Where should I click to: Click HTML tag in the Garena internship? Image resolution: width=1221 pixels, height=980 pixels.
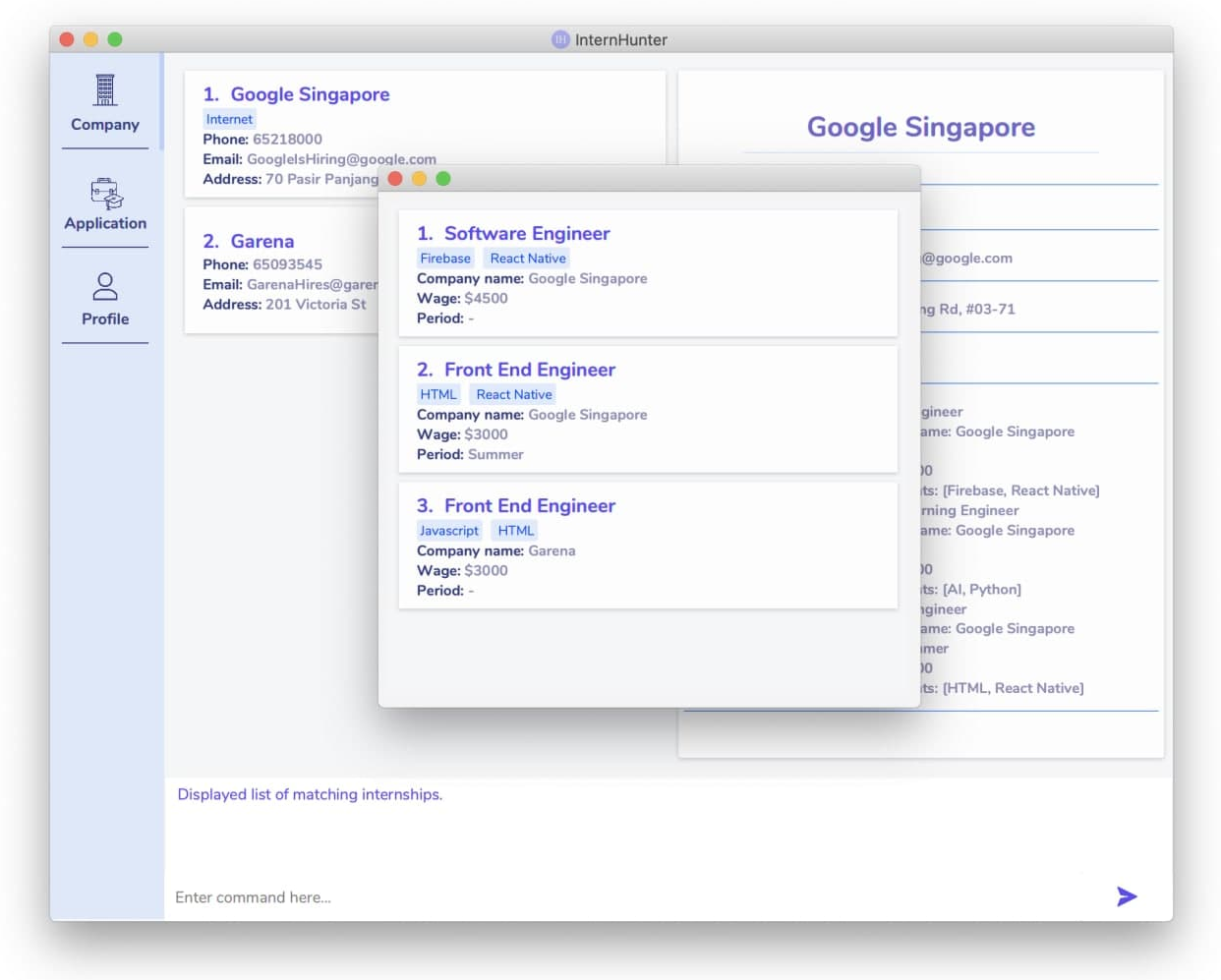pos(516,531)
